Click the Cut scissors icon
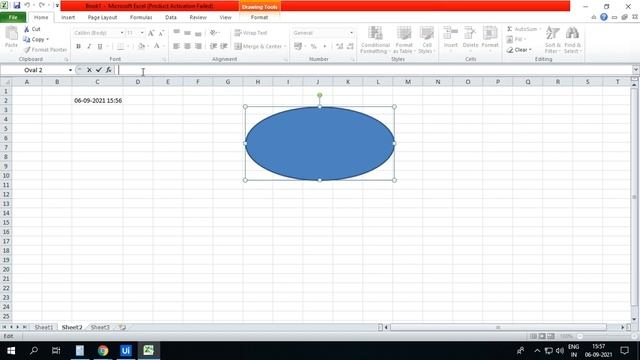The width and height of the screenshot is (640, 360). [27, 29]
